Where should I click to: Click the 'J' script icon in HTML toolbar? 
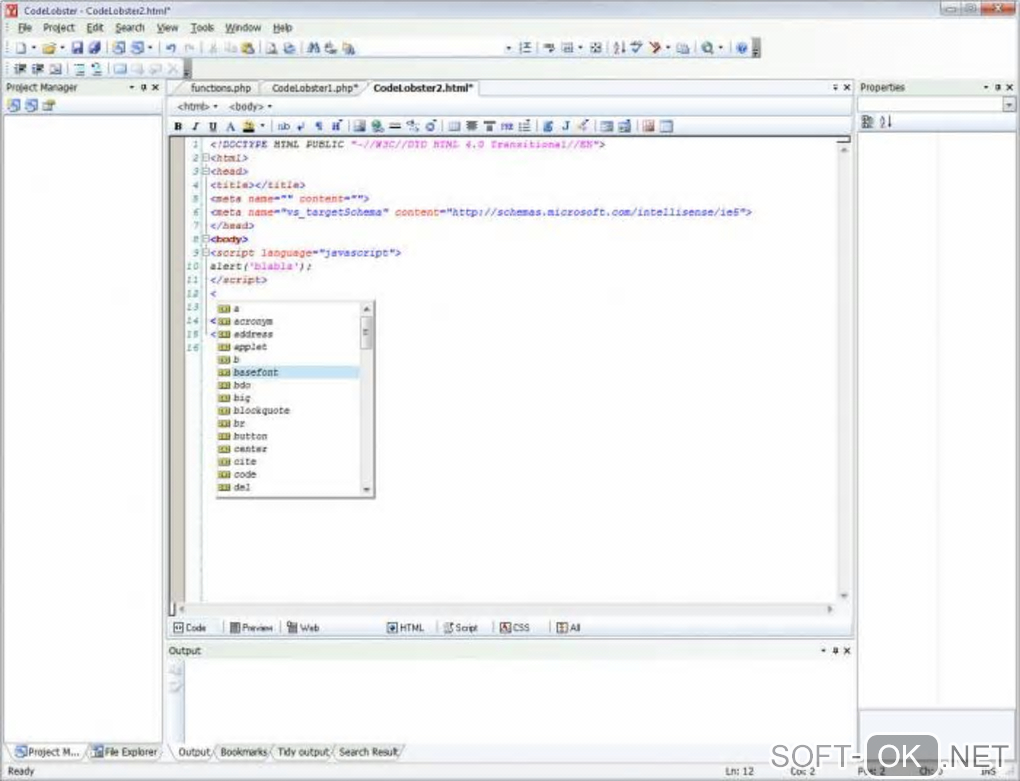[x=566, y=126]
